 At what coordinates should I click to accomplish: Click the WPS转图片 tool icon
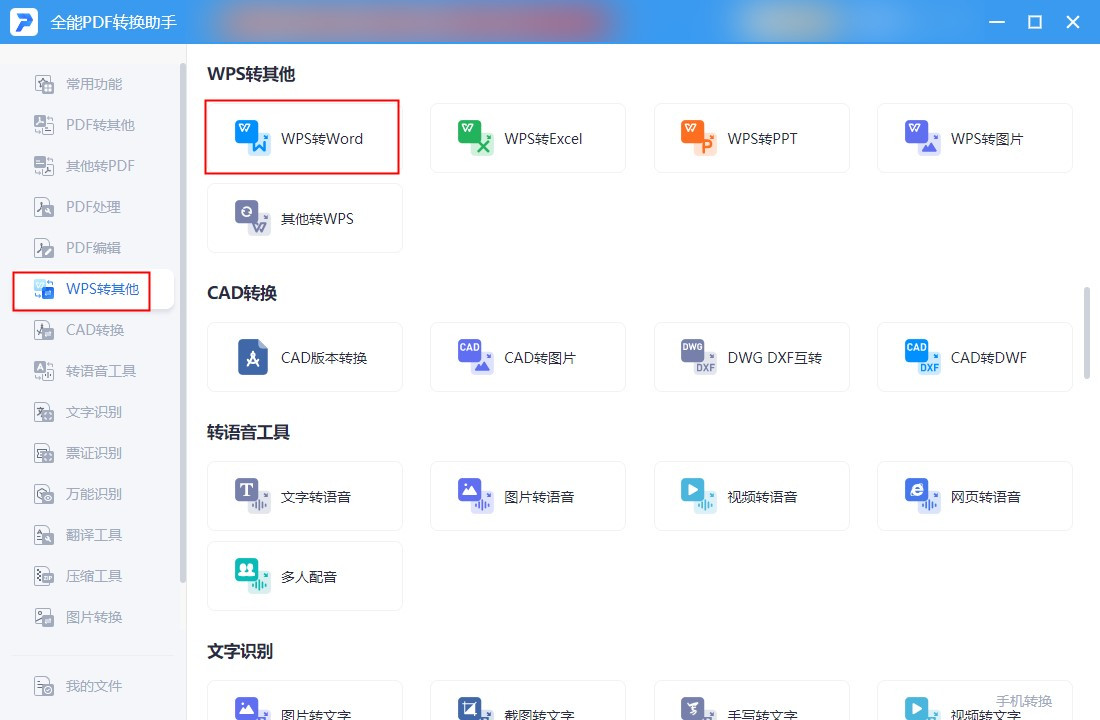click(x=922, y=138)
